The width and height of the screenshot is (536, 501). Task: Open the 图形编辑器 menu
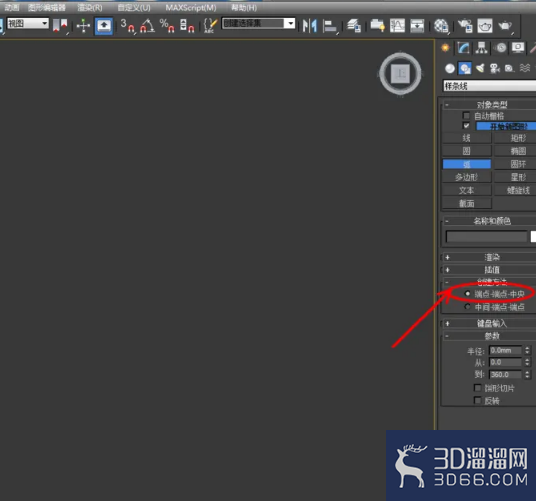point(46,8)
